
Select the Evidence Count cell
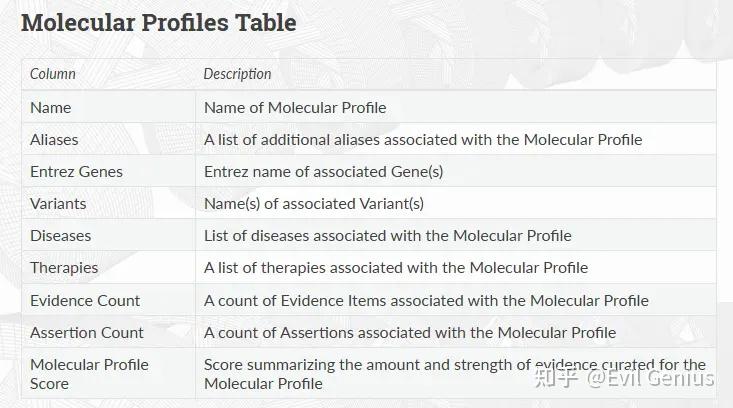tap(85, 300)
